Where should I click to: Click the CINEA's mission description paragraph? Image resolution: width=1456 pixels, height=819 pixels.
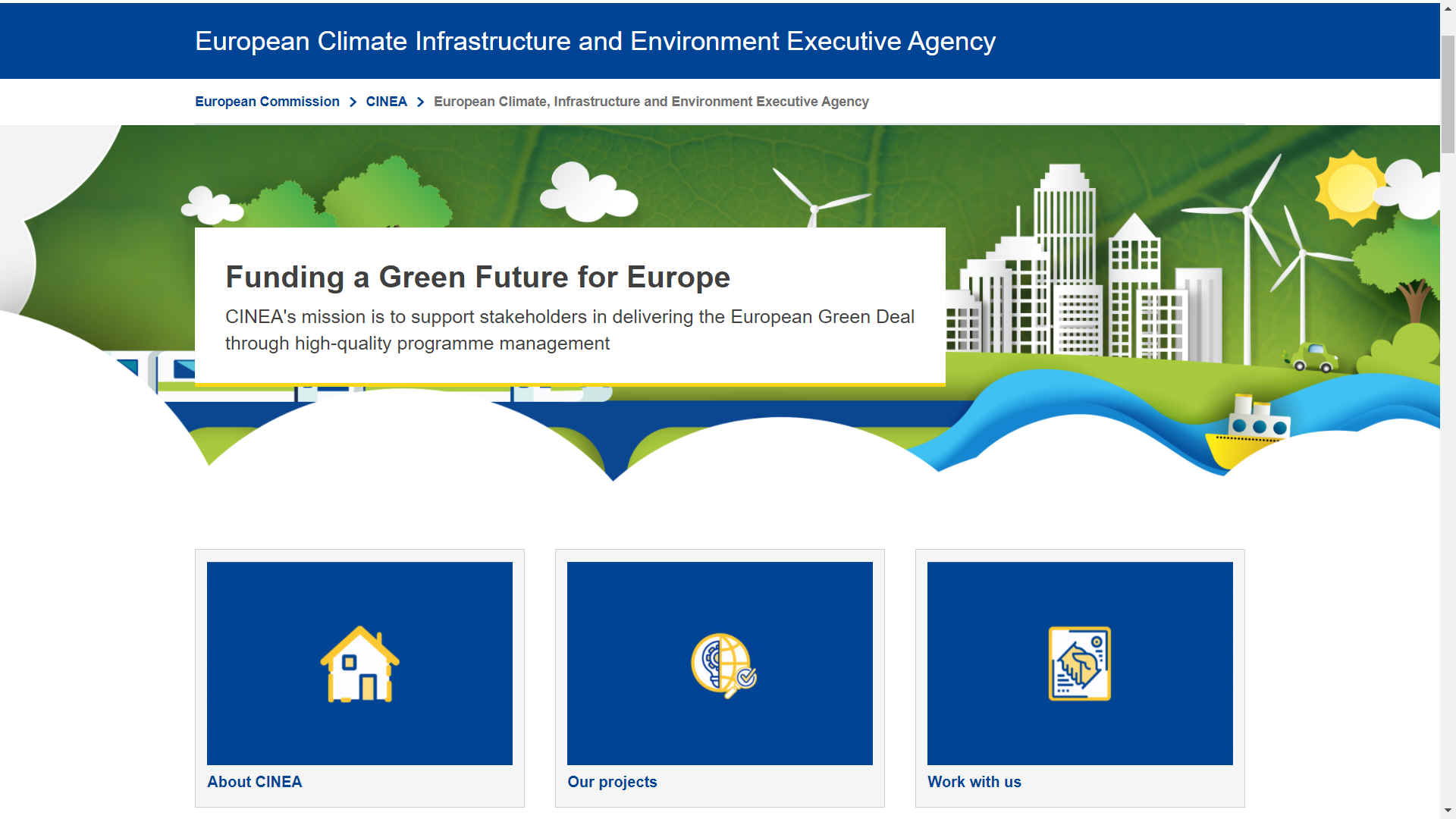[x=570, y=330]
